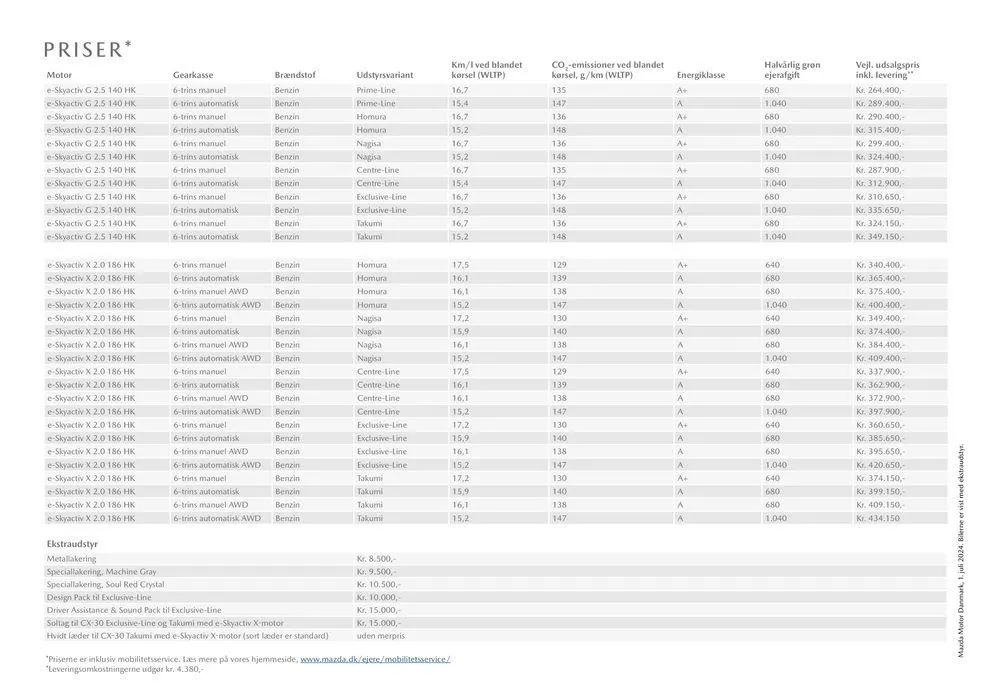Click the PRISER page heading
Screen dimensions: 990x700
click(88, 48)
